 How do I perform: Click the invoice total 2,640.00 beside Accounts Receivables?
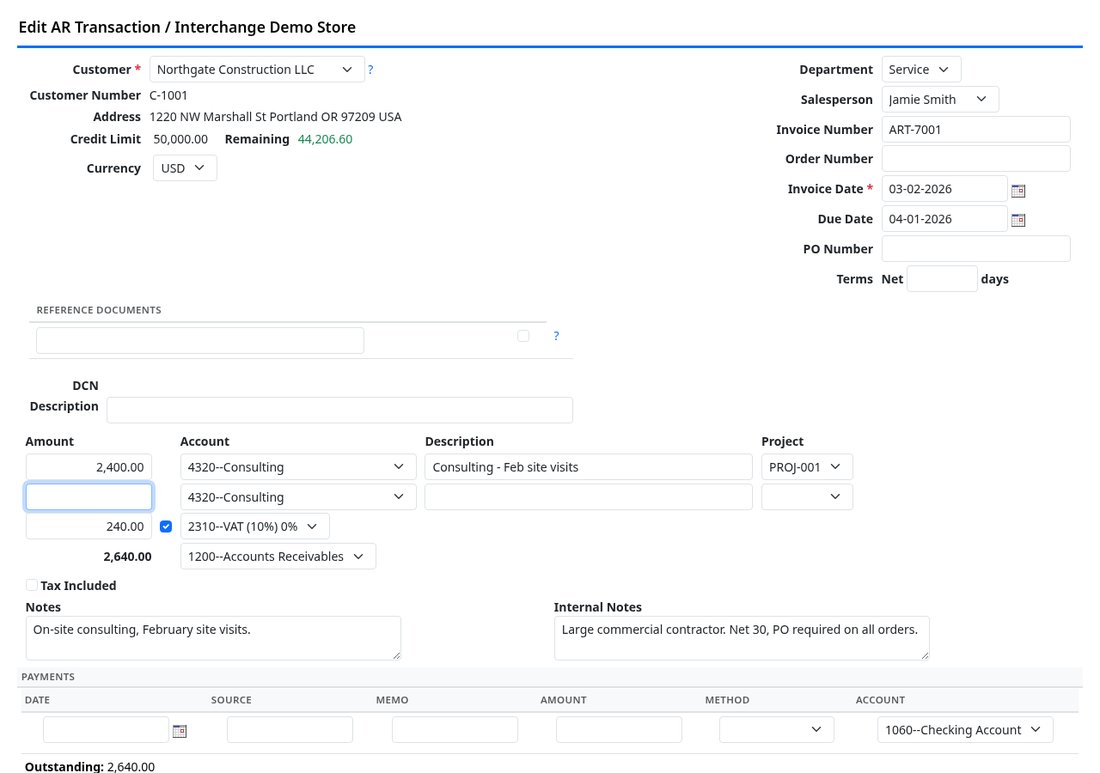pos(127,557)
